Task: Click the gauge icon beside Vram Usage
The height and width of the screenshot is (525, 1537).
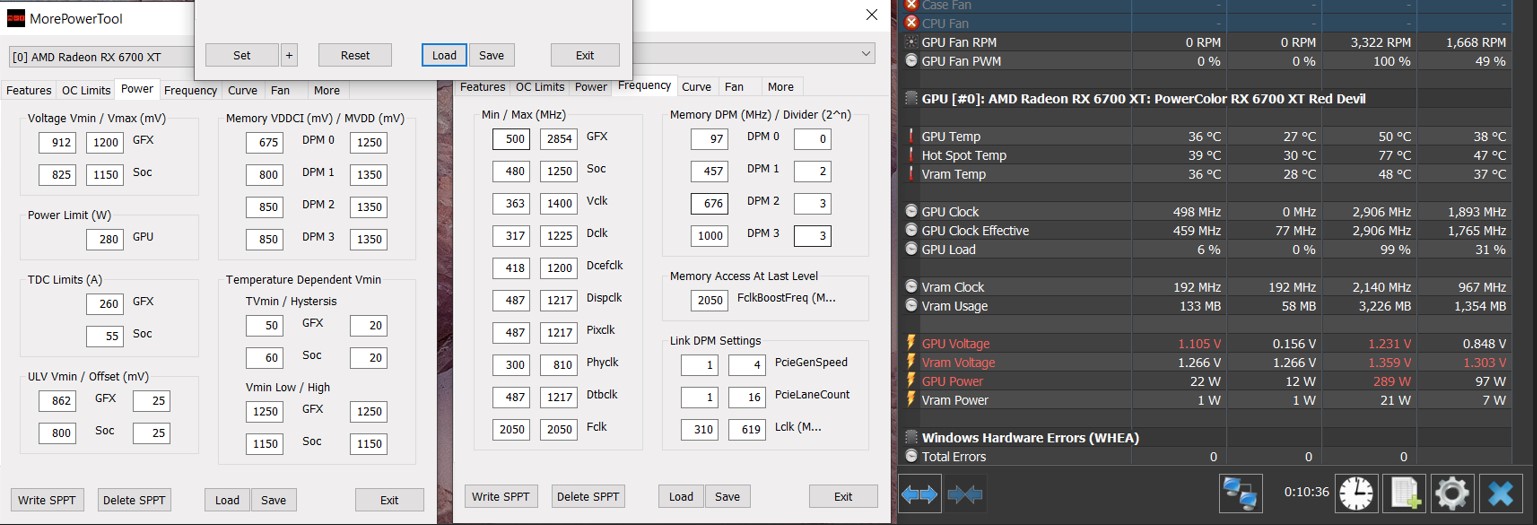Action: tap(911, 306)
